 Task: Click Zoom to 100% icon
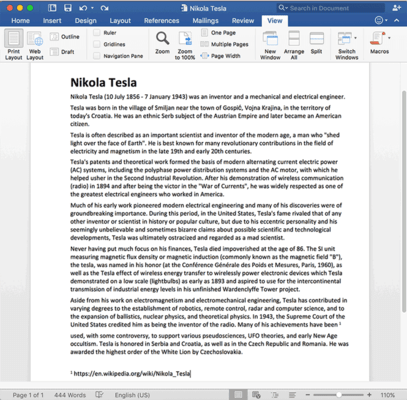pyautogui.click(x=185, y=39)
